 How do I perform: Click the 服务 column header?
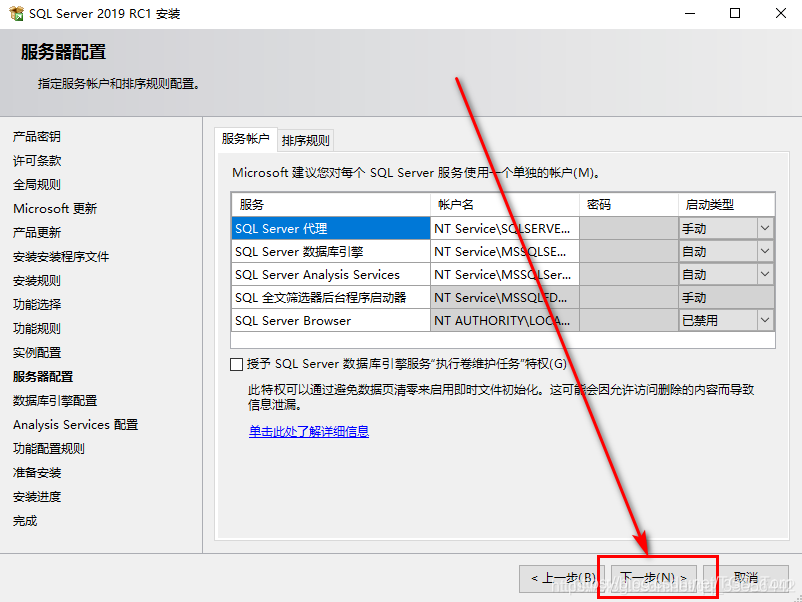(x=330, y=205)
